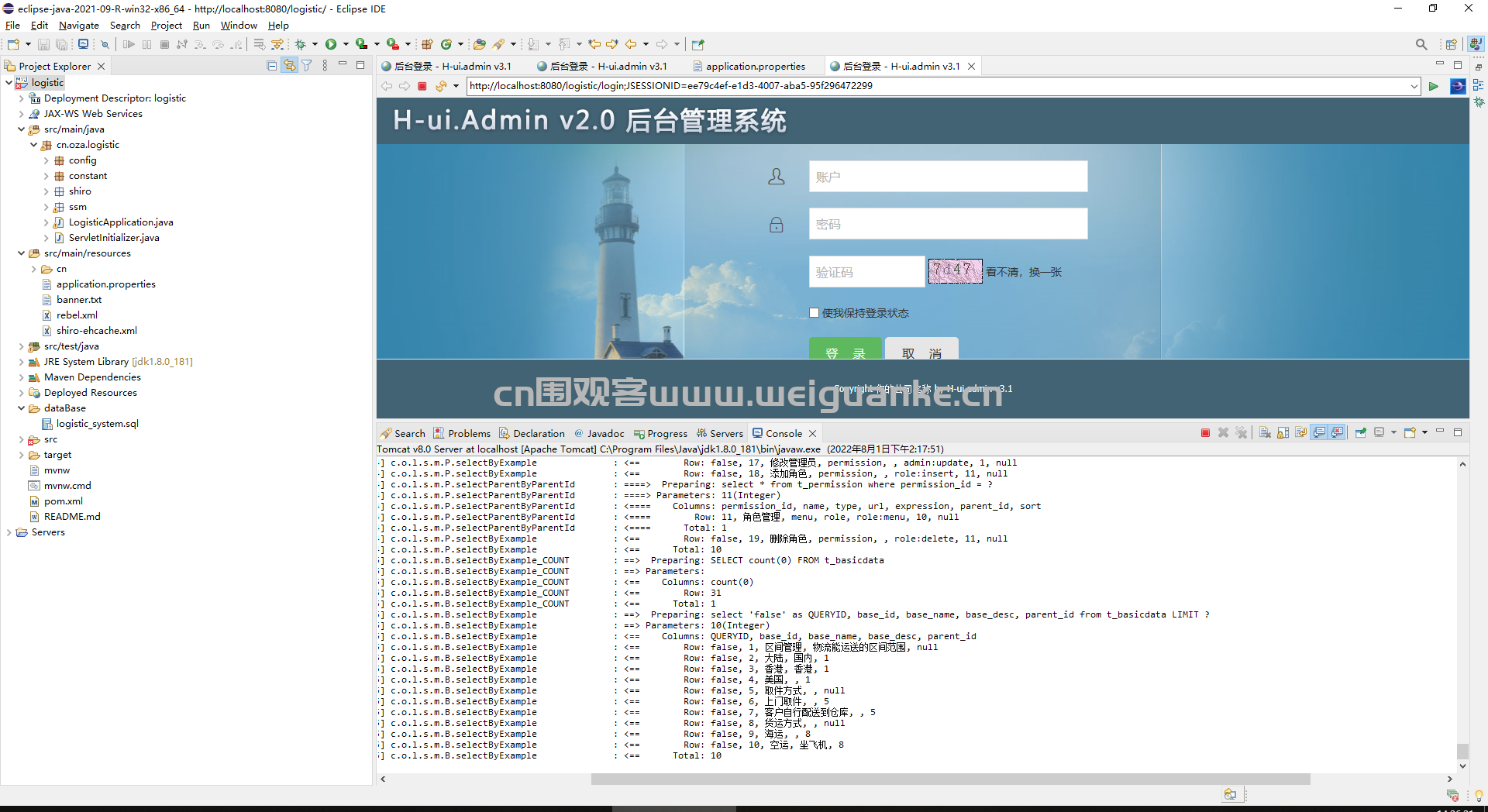The width and height of the screenshot is (1488, 812).
Task: Tick the 使我保持登录状态 checkbox
Action: click(x=814, y=313)
